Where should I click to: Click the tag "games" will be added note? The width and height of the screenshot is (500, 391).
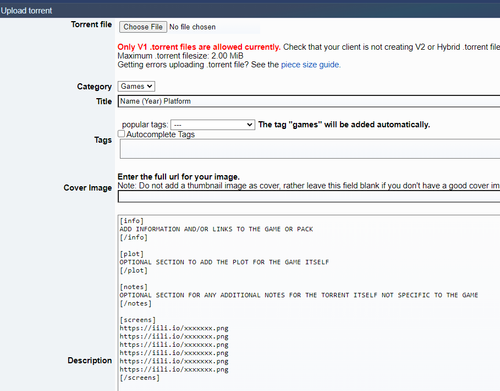(344, 125)
